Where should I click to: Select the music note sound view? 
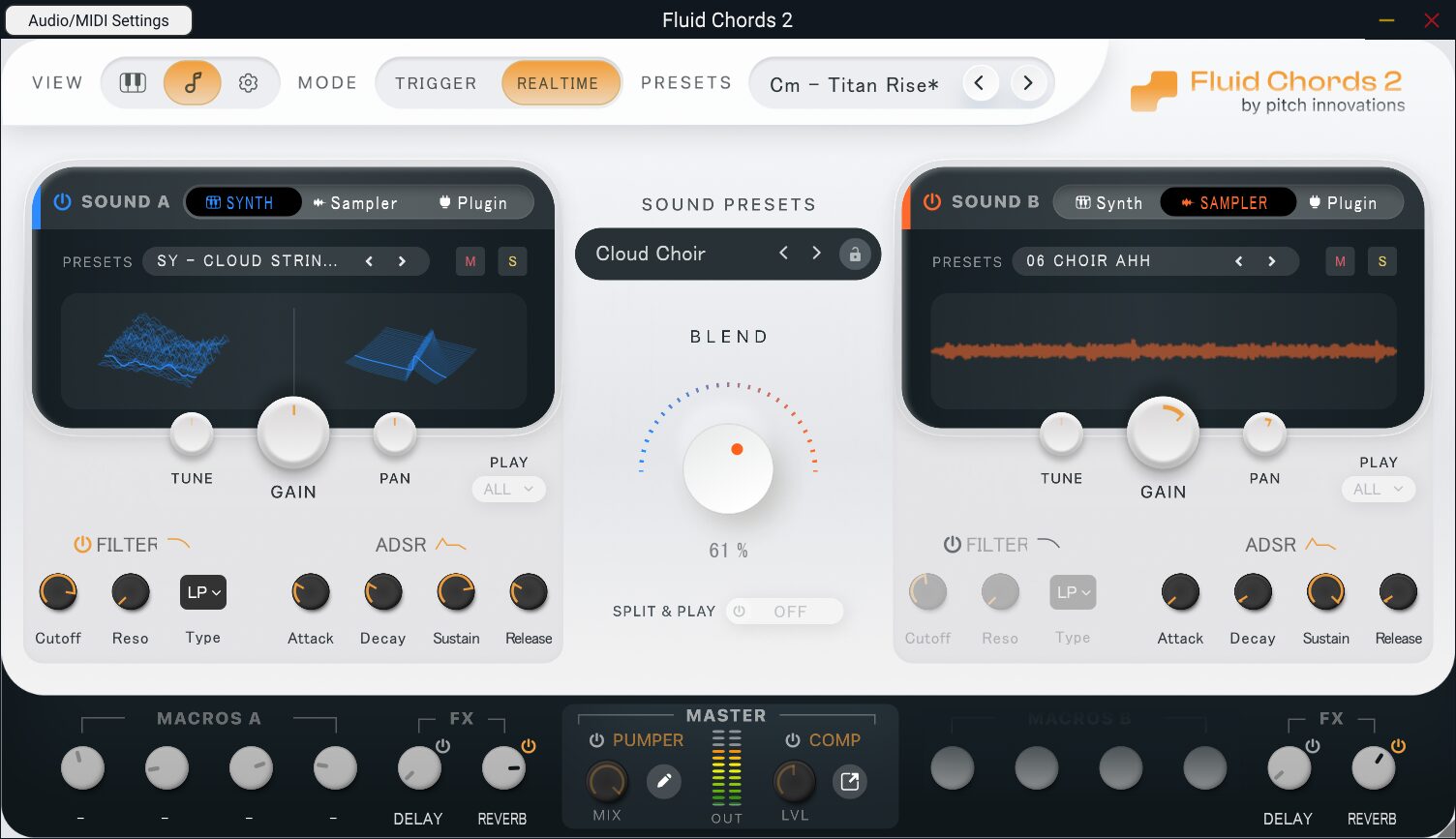pyautogui.click(x=192, y=83)
